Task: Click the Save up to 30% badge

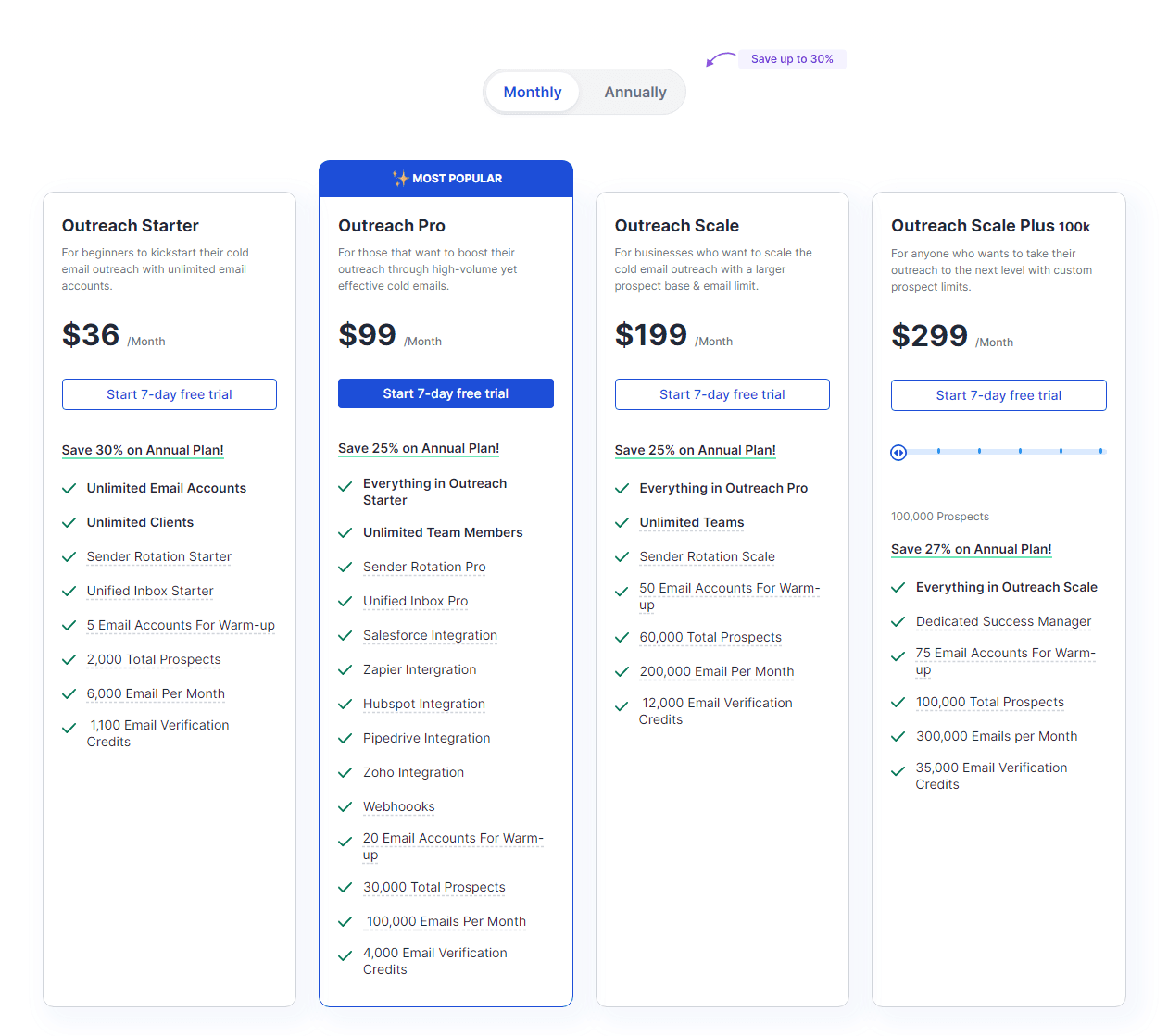Action: [792, 58]
